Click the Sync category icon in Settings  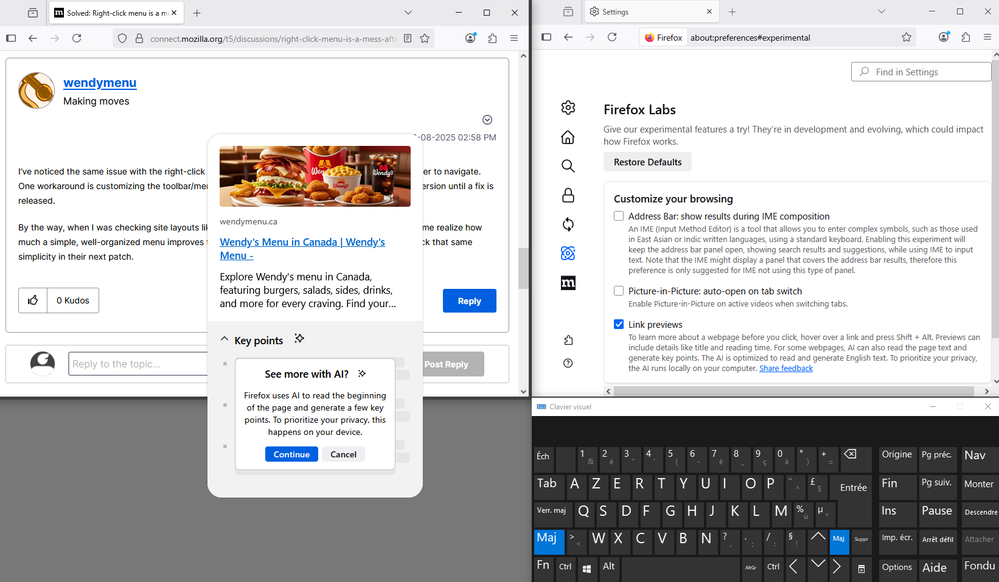[x=568, y=224]
